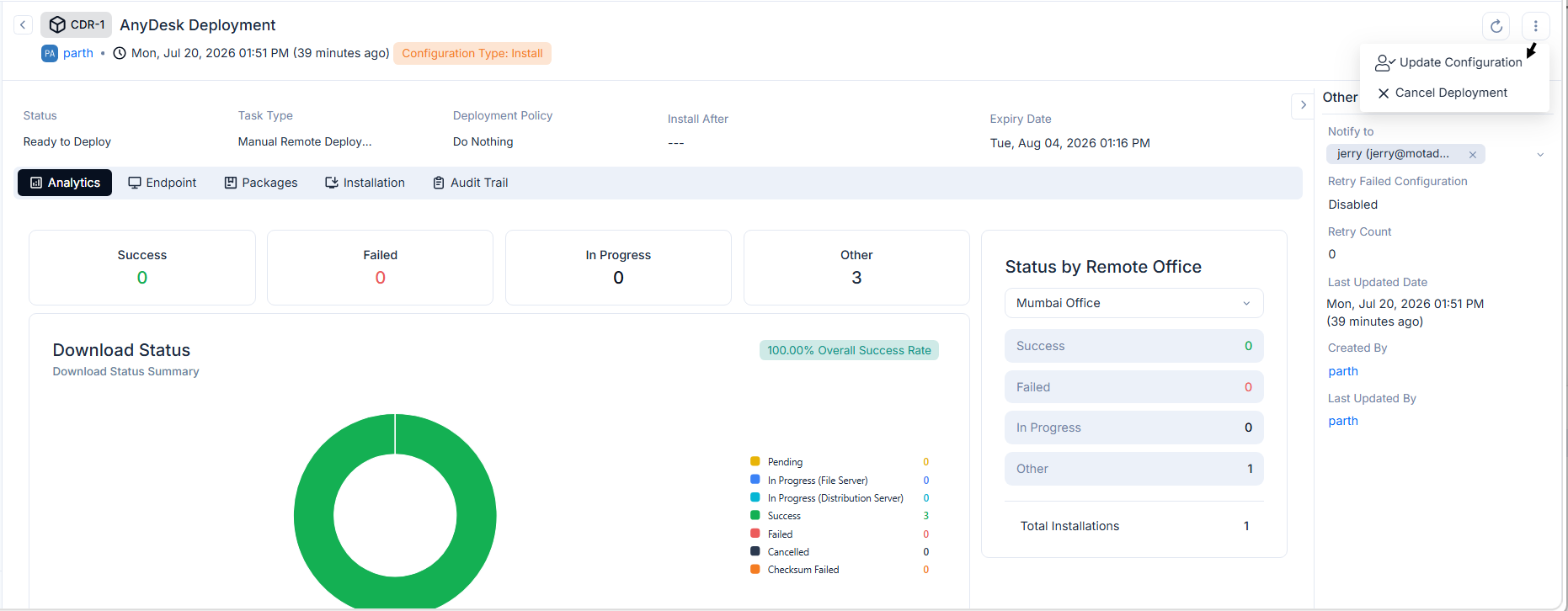Remove jerry from Notify to field
The image size is (1568, 611).
1473,155
